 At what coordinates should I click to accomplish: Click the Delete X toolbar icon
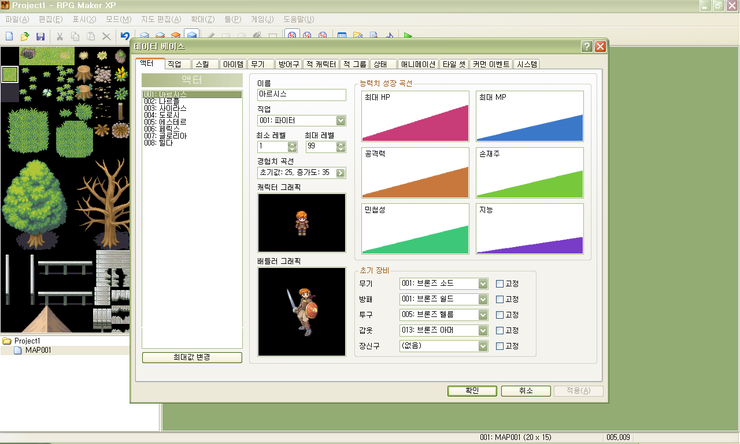click(x=107, y=36)
